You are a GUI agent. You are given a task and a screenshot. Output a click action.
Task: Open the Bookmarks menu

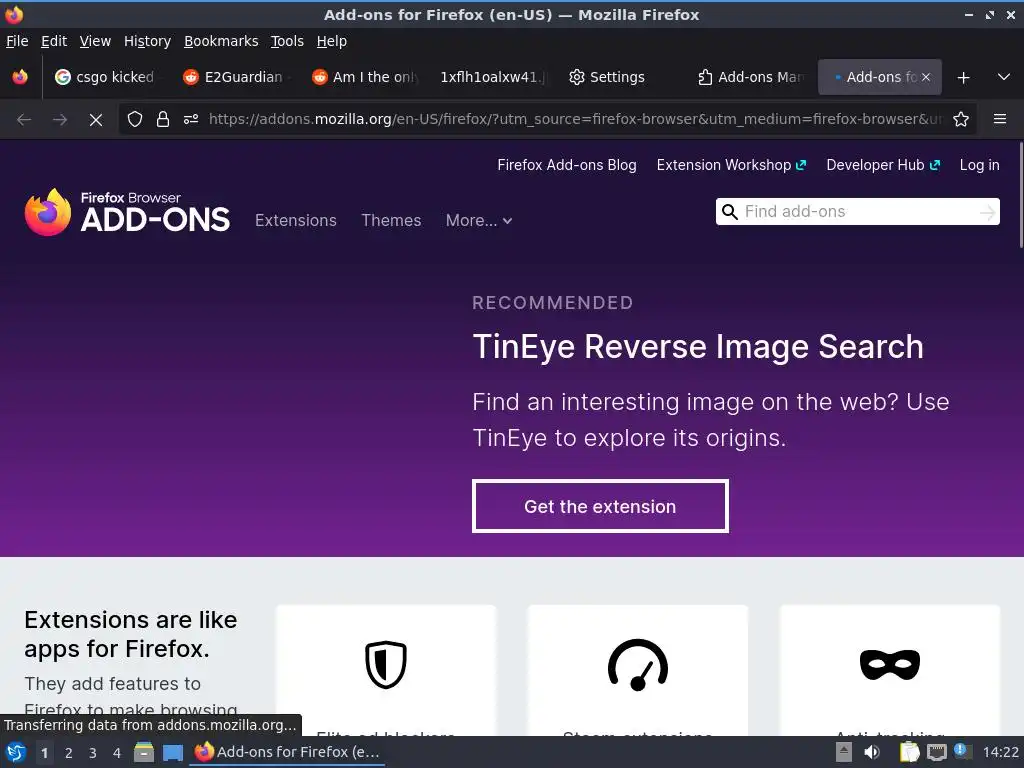pyautogui.click(x=221, y=41)
